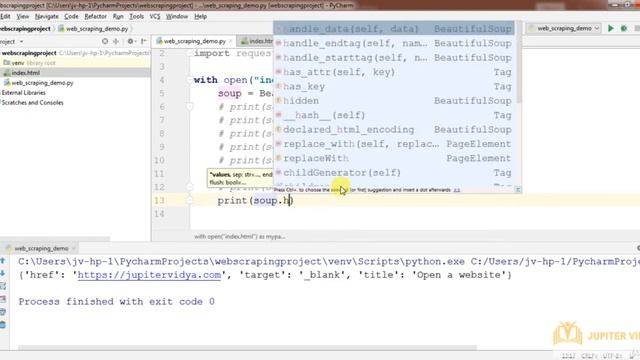Open the Edit menu
Image resolution: width=640 pixels, height=360 pixels.
coord(5,16)
